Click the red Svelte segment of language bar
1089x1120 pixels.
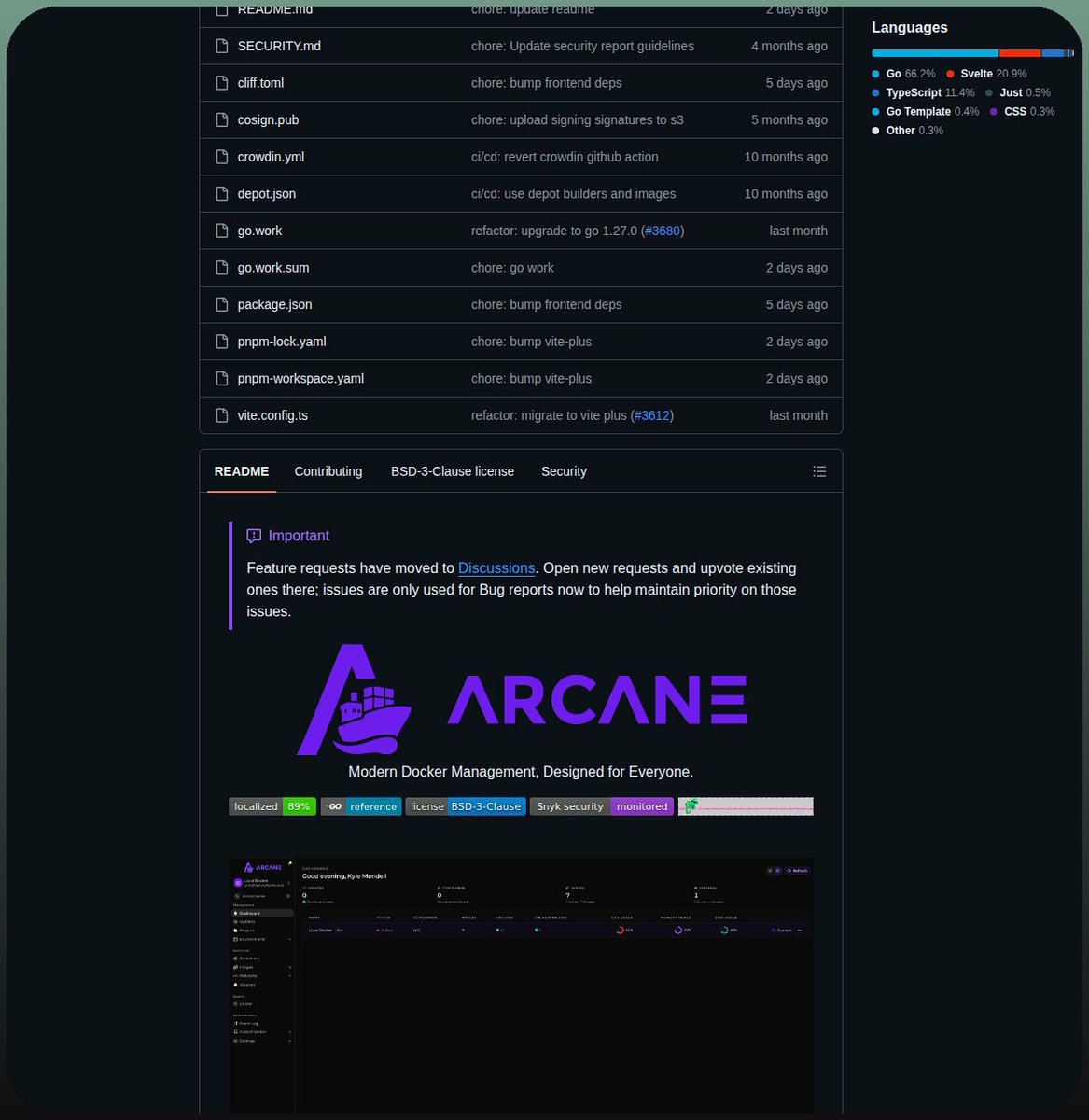1020,53
